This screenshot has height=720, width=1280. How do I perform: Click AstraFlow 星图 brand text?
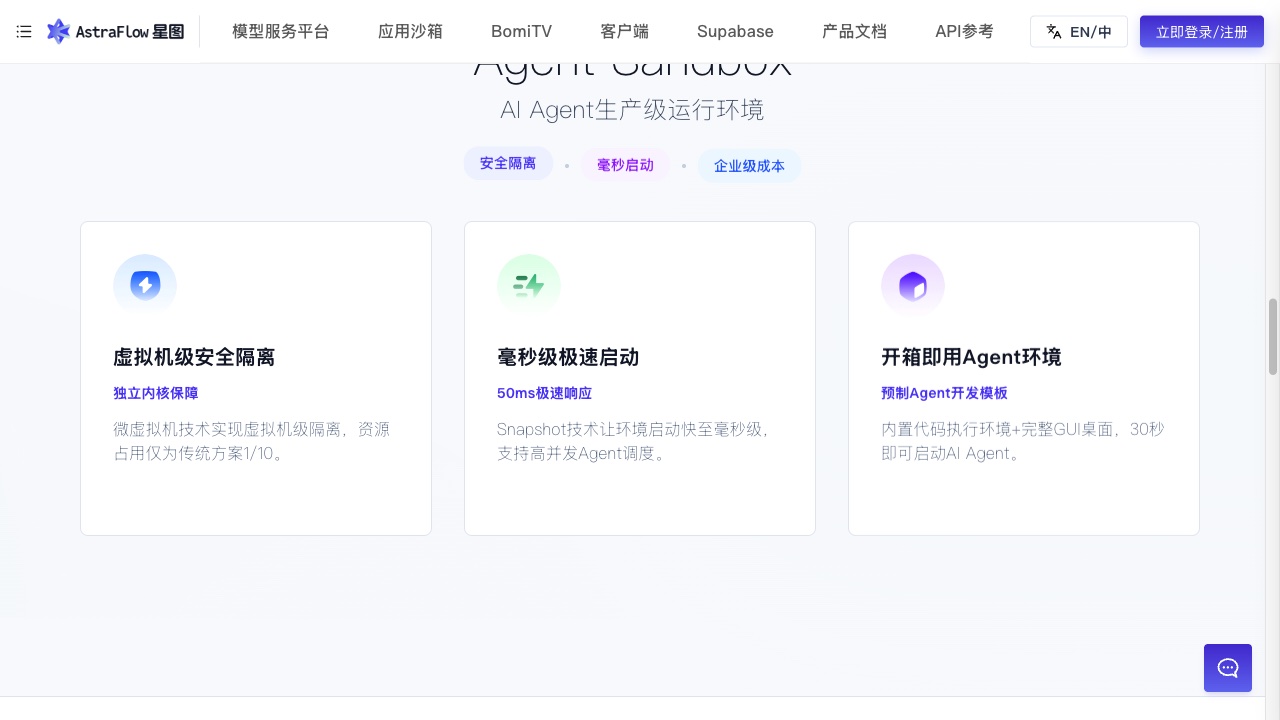click(x=130, y=32)
